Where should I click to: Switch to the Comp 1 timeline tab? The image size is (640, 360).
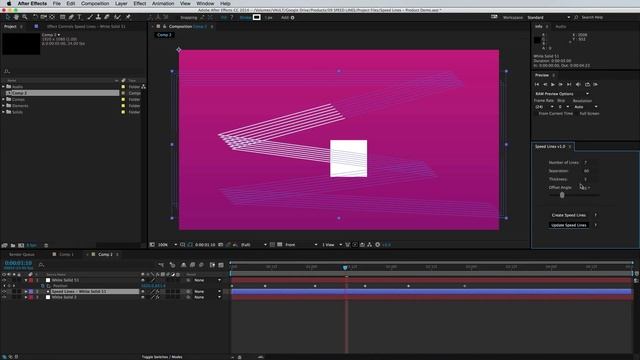[67, 254]
